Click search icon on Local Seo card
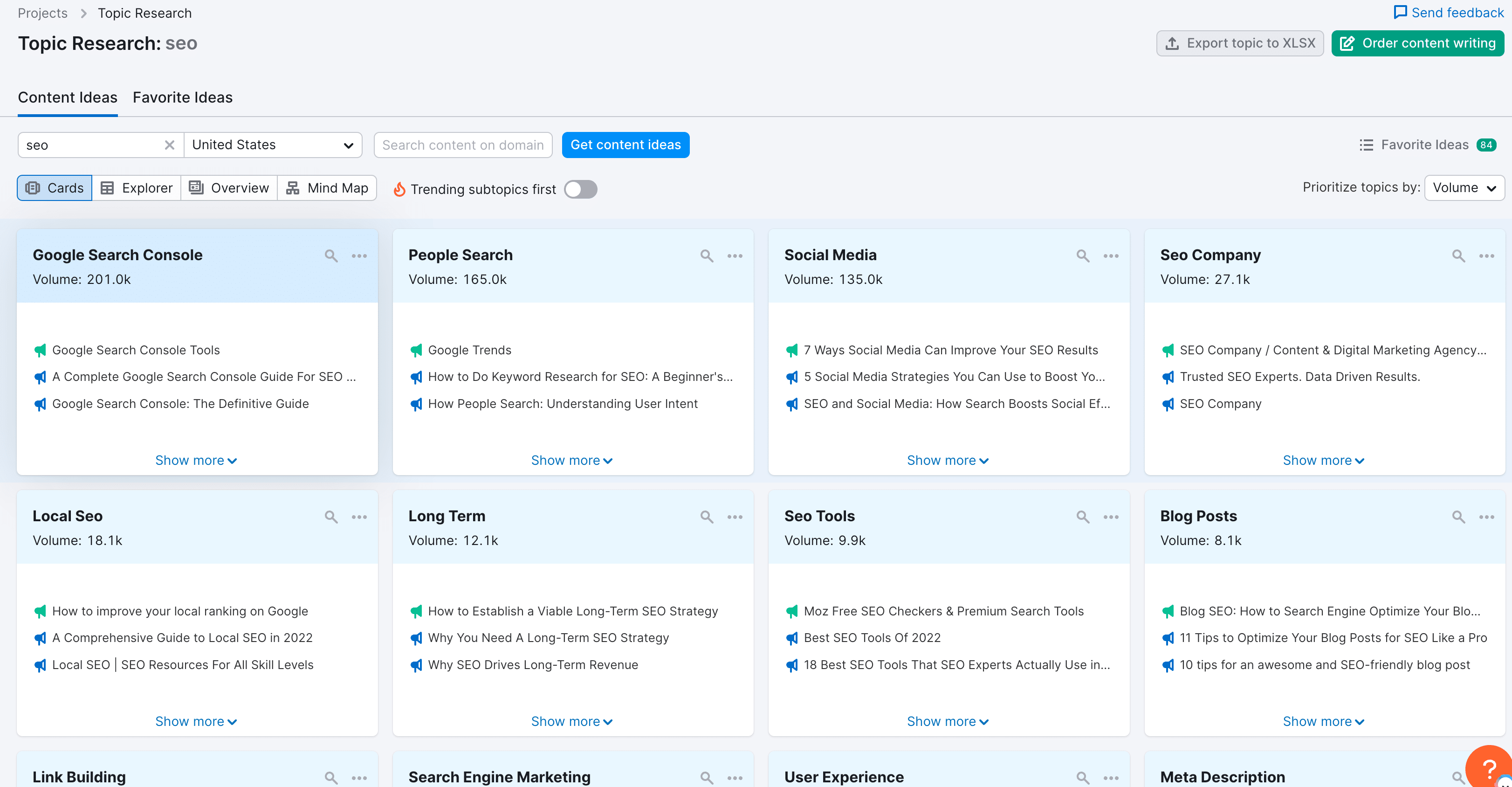 (x=331, y=517)
